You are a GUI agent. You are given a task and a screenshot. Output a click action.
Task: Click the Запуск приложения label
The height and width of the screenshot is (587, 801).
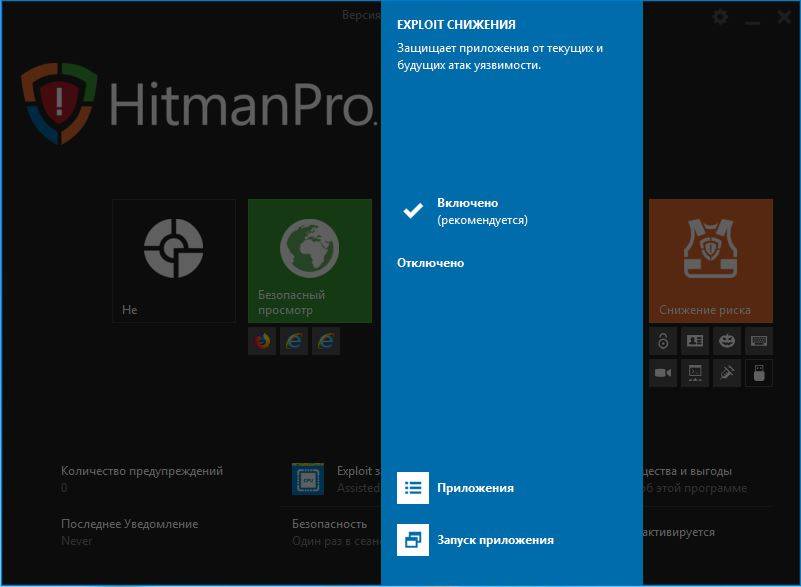pyautogui.click(x=495, y=540)
